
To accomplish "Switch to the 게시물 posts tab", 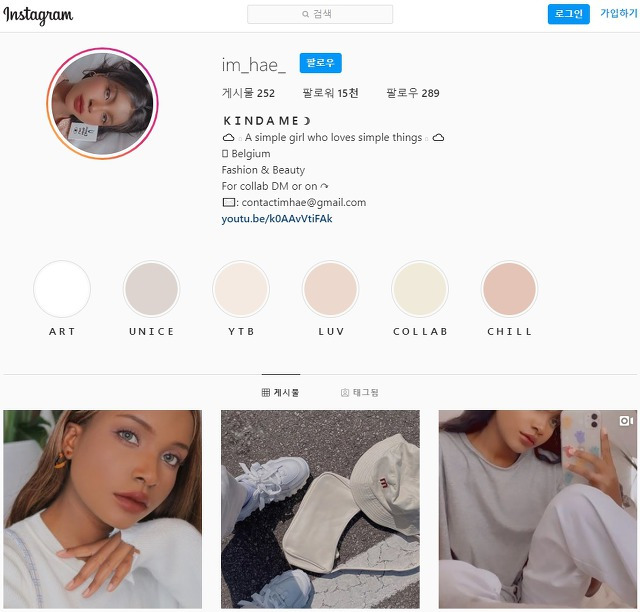I will coord(280,392).
